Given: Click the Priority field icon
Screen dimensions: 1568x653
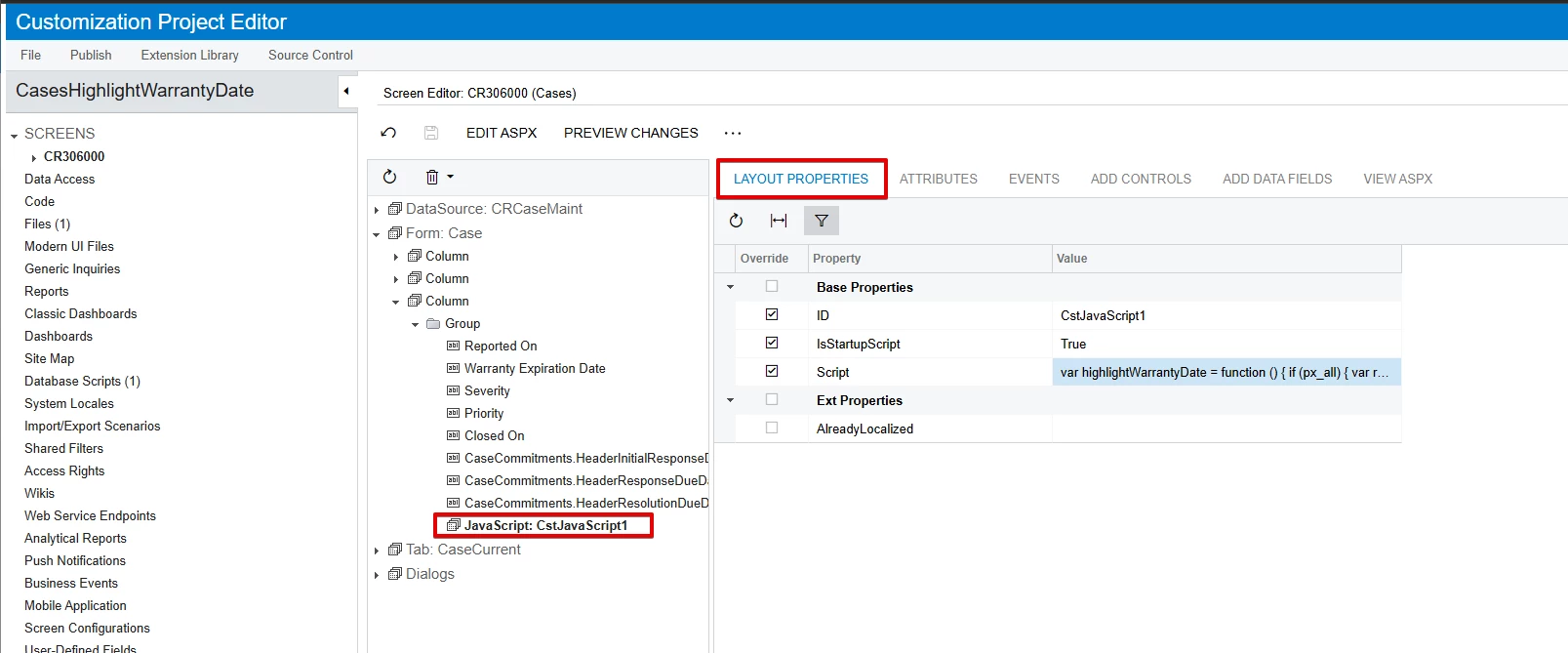Looking at the screenshot, I should tap(453, 413).
